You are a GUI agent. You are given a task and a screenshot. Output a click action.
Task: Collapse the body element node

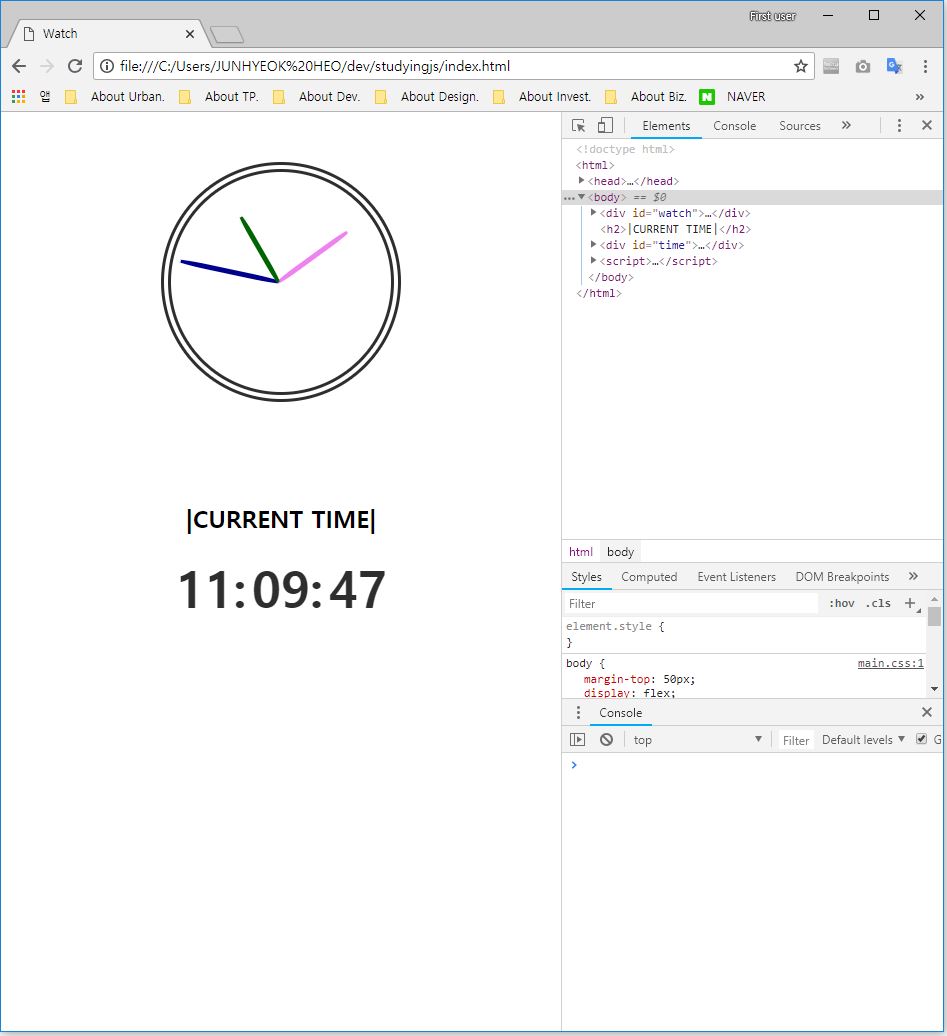[x=582, y=197]
